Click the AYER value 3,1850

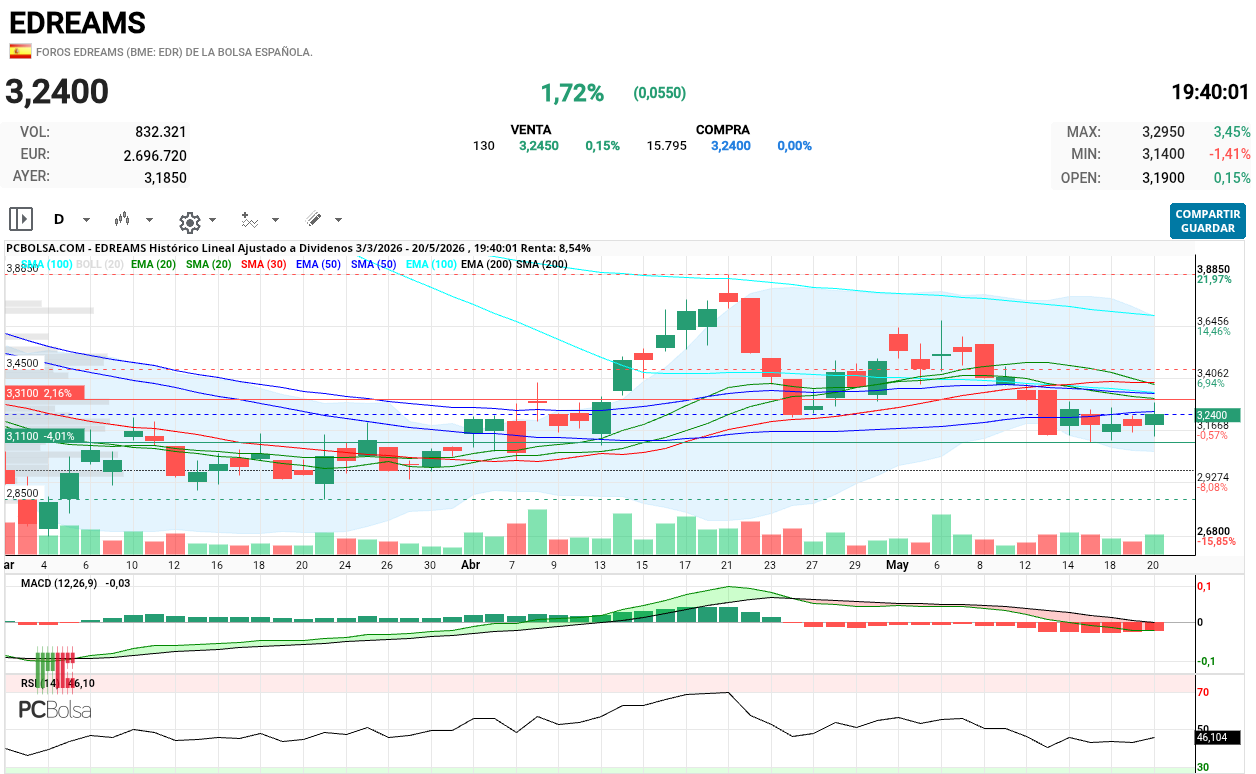[165, 178]
